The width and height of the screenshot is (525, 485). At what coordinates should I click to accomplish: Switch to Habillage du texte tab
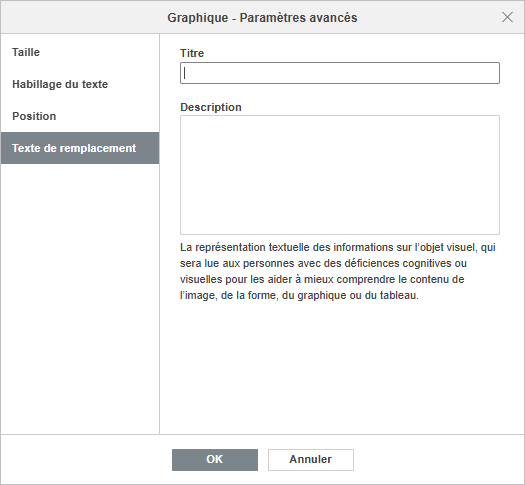click(x=80, y=84)
